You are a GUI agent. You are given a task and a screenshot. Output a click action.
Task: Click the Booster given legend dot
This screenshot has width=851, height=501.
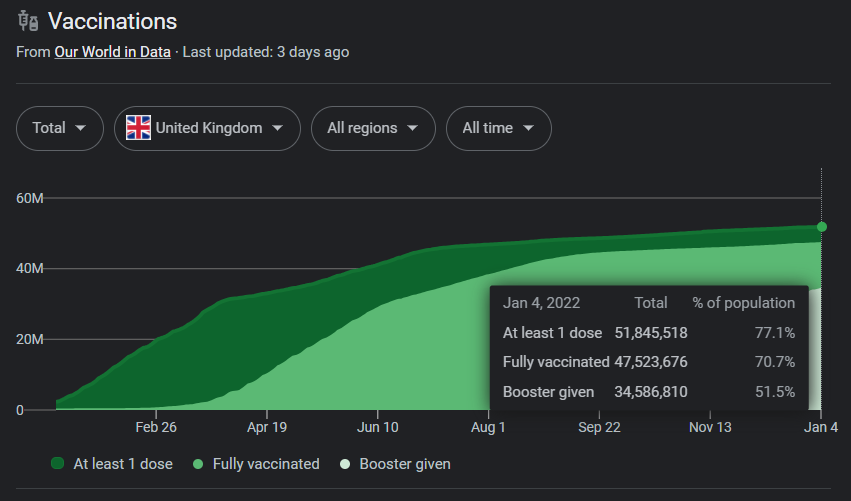point(344,464)
